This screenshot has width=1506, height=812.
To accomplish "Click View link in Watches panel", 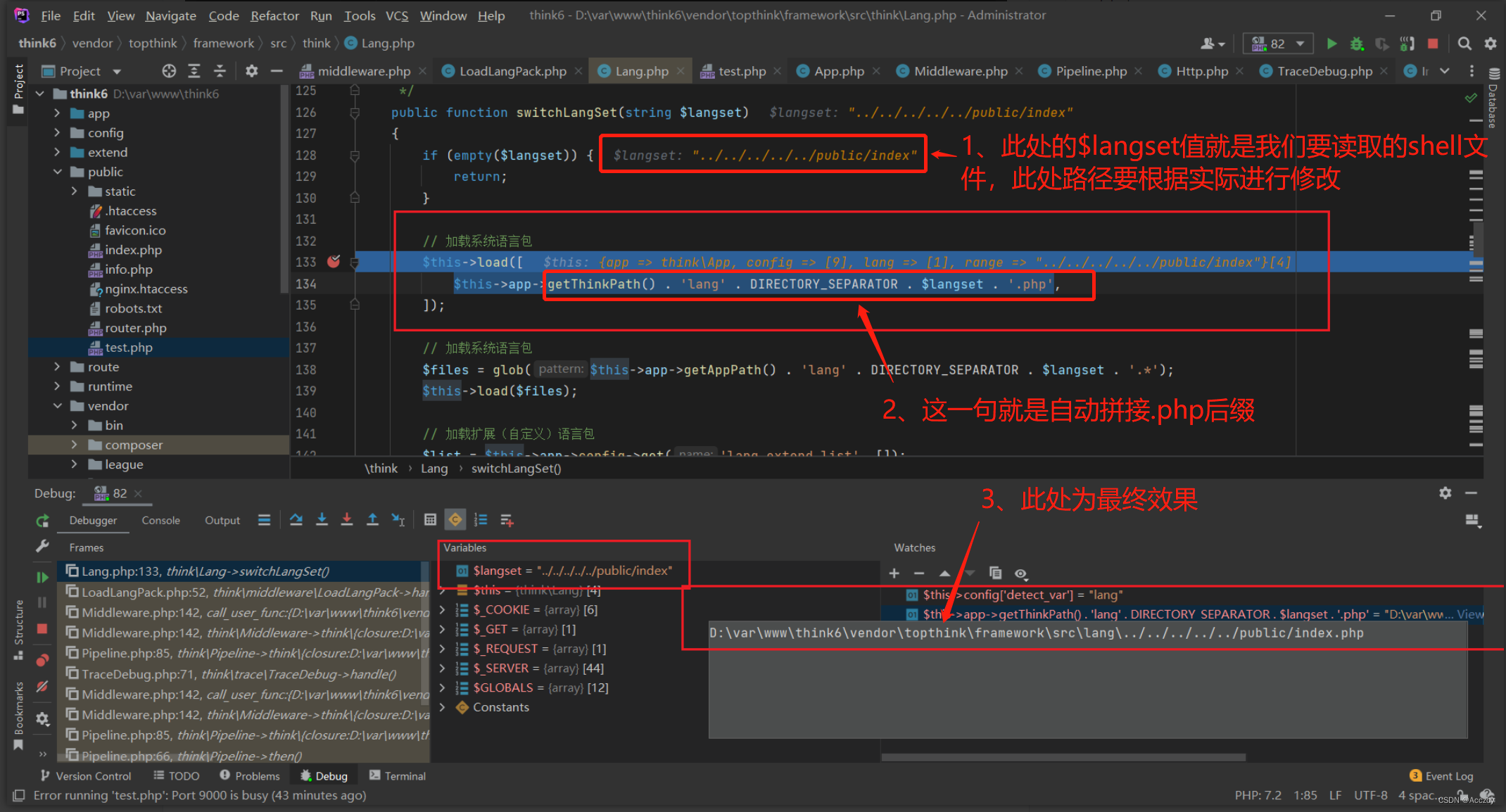I will tap(1470, 614).
